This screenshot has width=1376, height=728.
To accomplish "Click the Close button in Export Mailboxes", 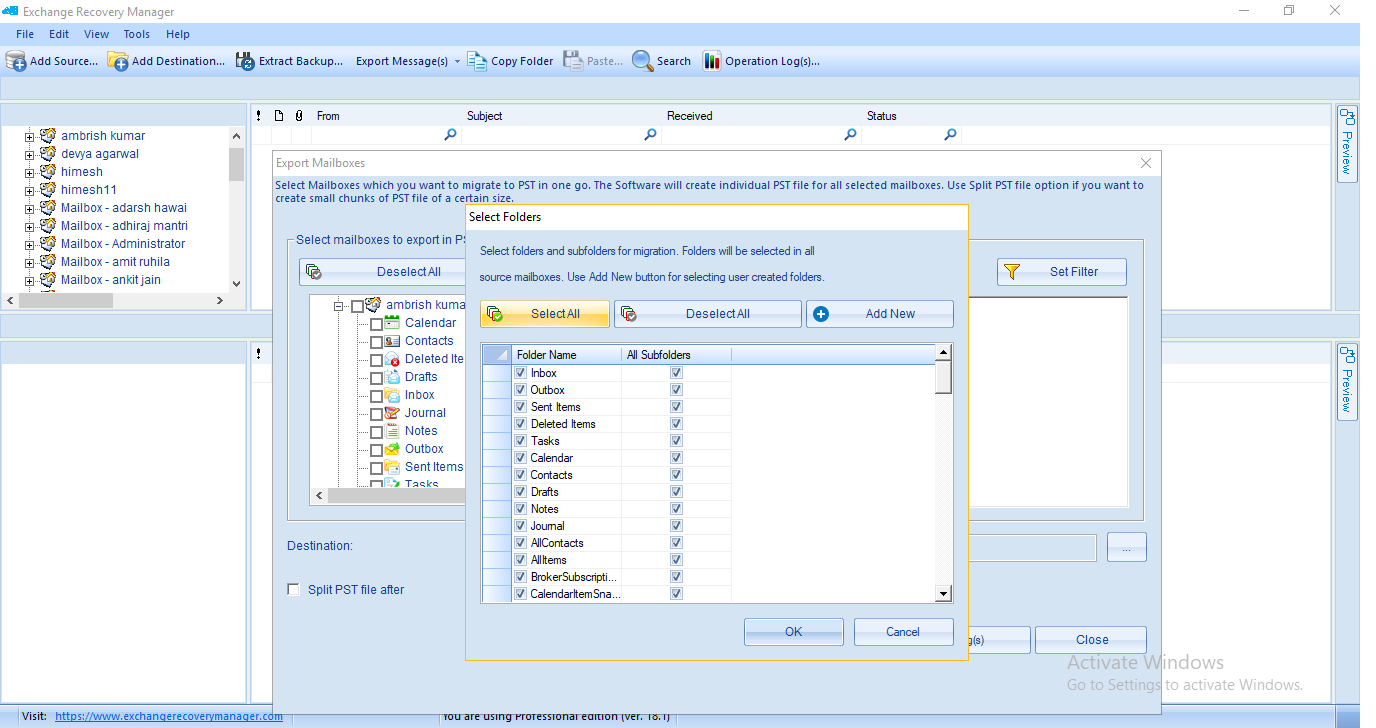I will [1091, 640].
